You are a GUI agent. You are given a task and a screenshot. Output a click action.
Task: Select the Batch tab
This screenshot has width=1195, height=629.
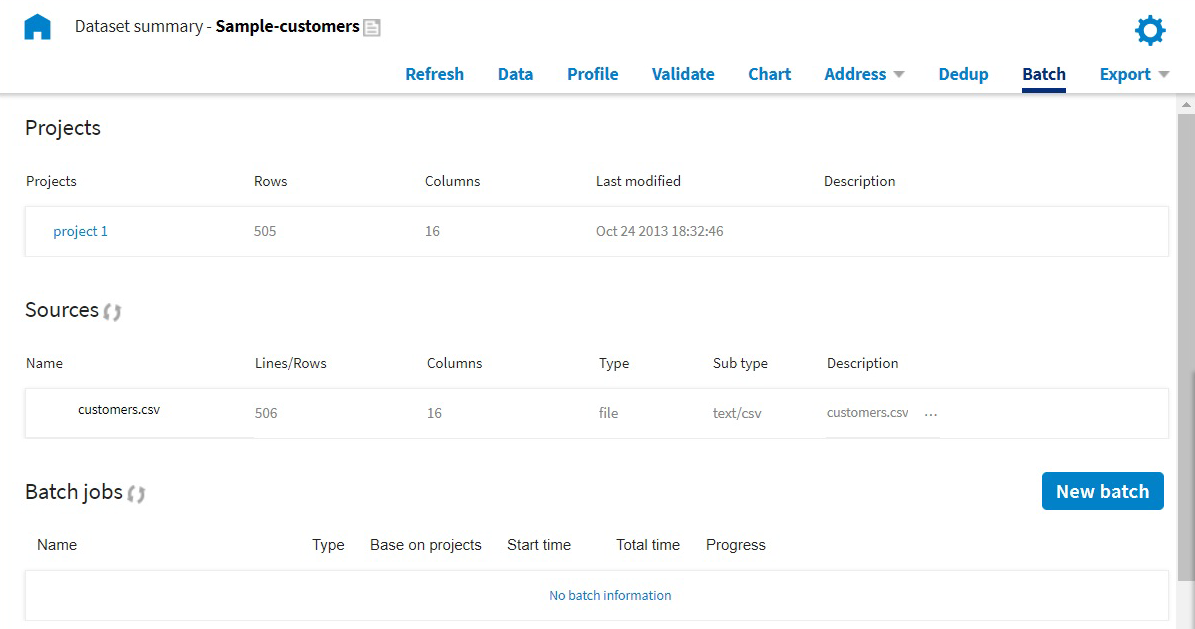pyautogui.click(x=1043, y=74)
